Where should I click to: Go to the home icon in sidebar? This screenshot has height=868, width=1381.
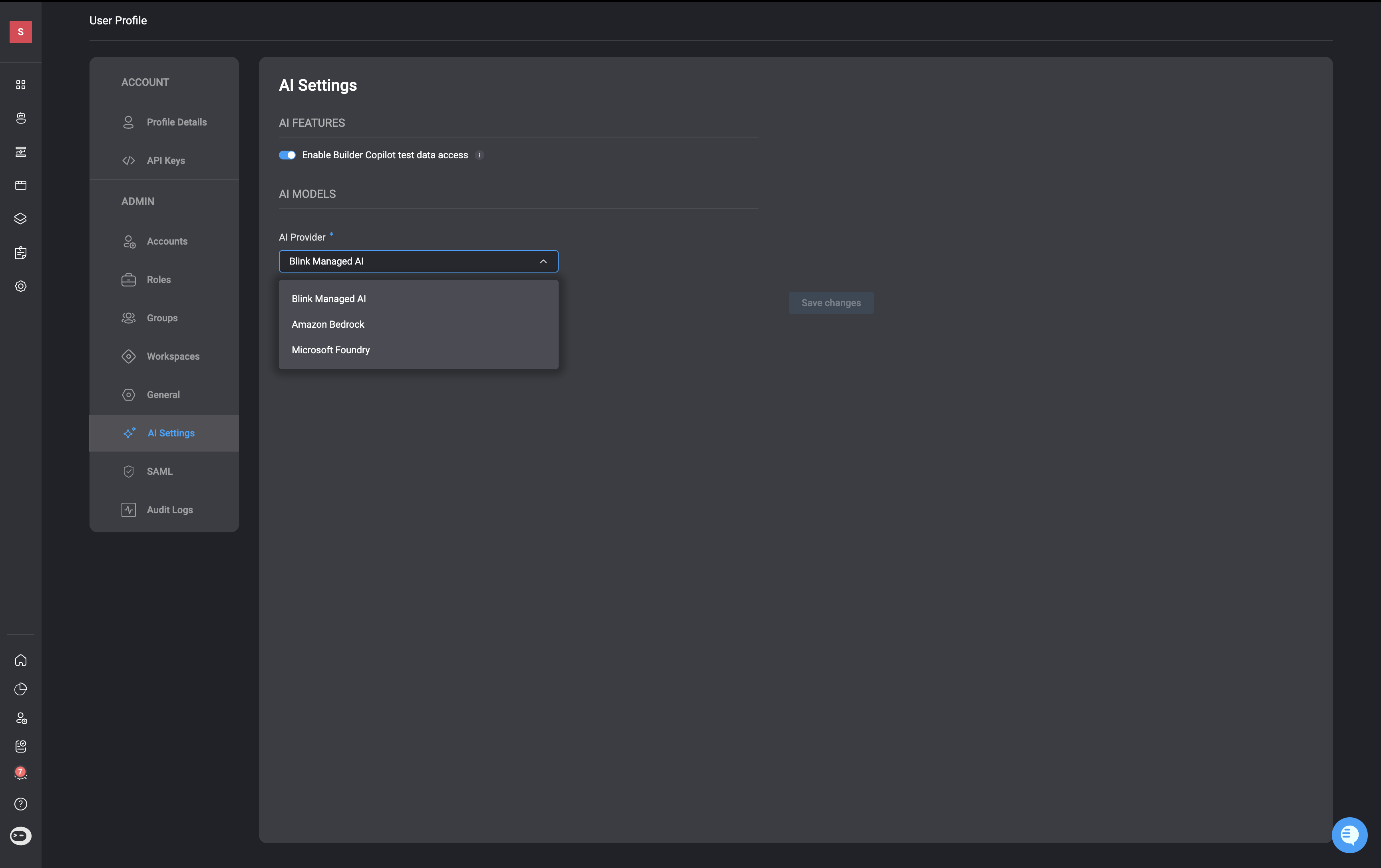[21, 660]
